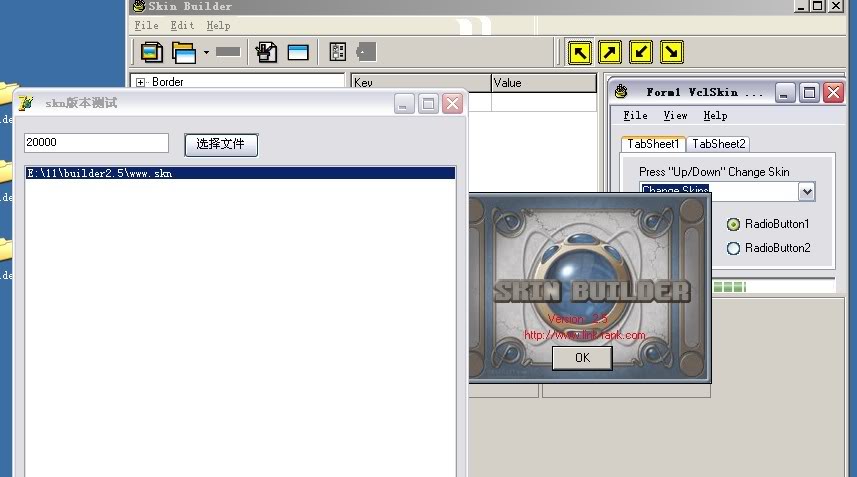Click the text field containing 20000

coord(96,143)
